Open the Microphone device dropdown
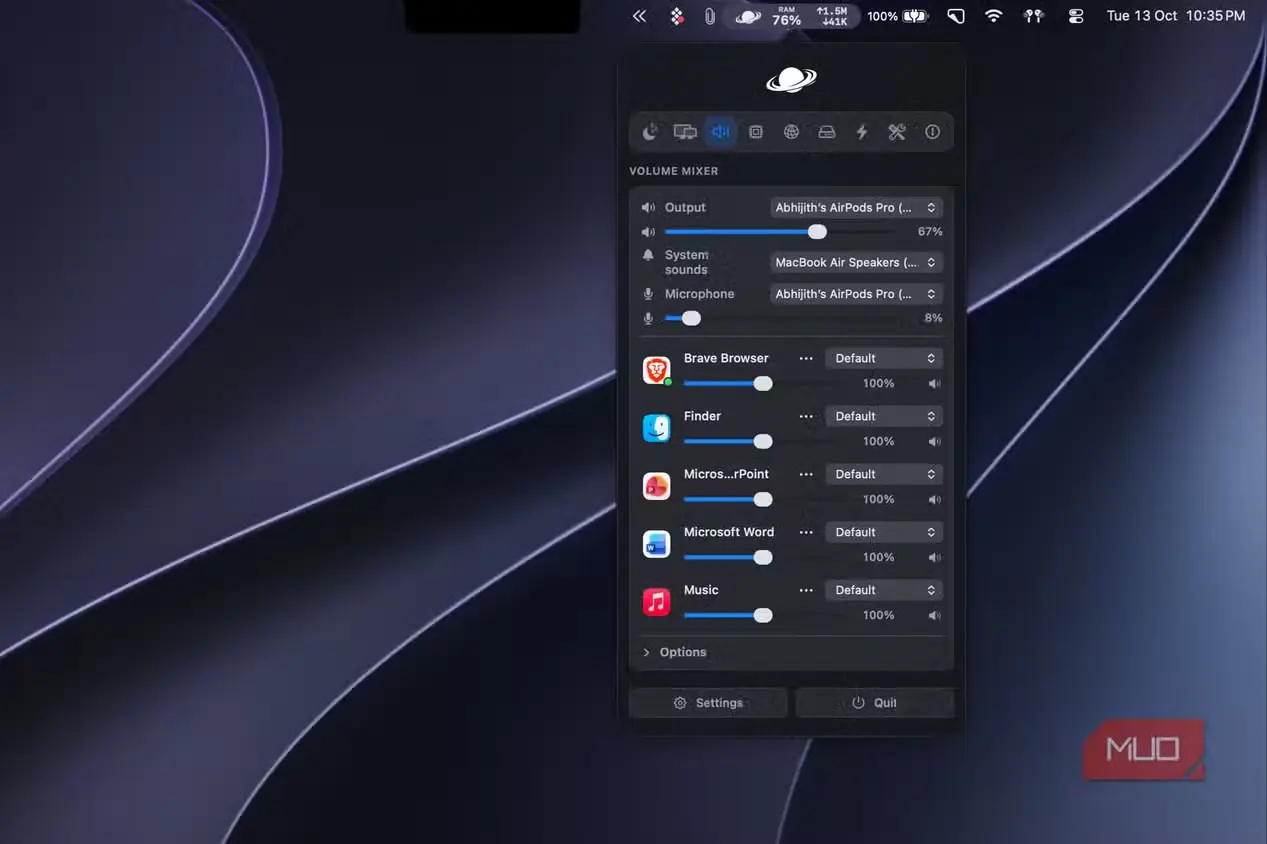Viewport: 1267px width, 844px height. click(856, 294)
